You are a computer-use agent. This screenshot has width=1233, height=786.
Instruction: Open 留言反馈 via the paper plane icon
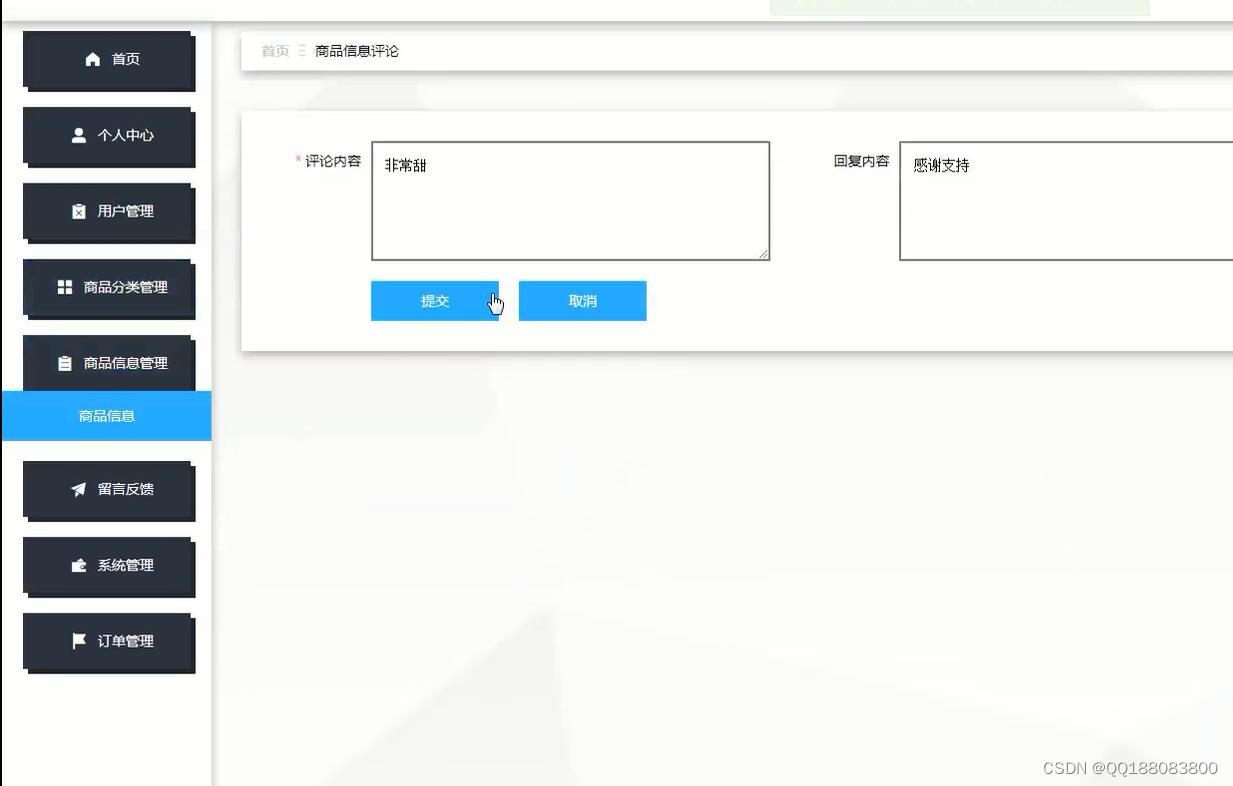78,489
